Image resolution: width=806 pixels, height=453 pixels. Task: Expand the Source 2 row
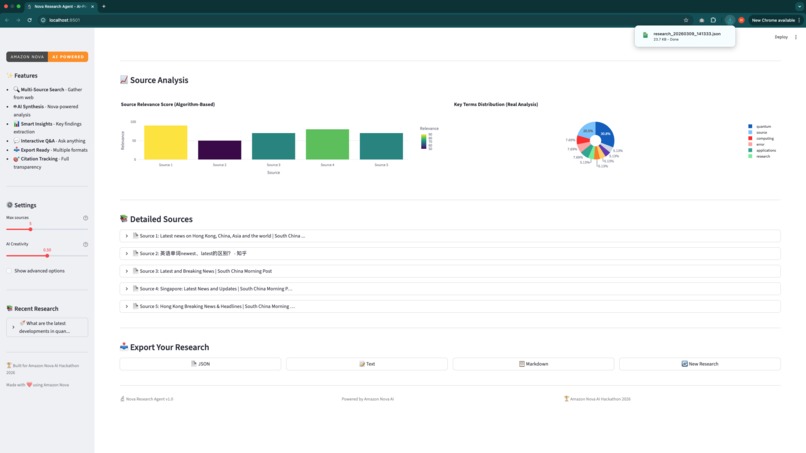[x=450, y=253]
